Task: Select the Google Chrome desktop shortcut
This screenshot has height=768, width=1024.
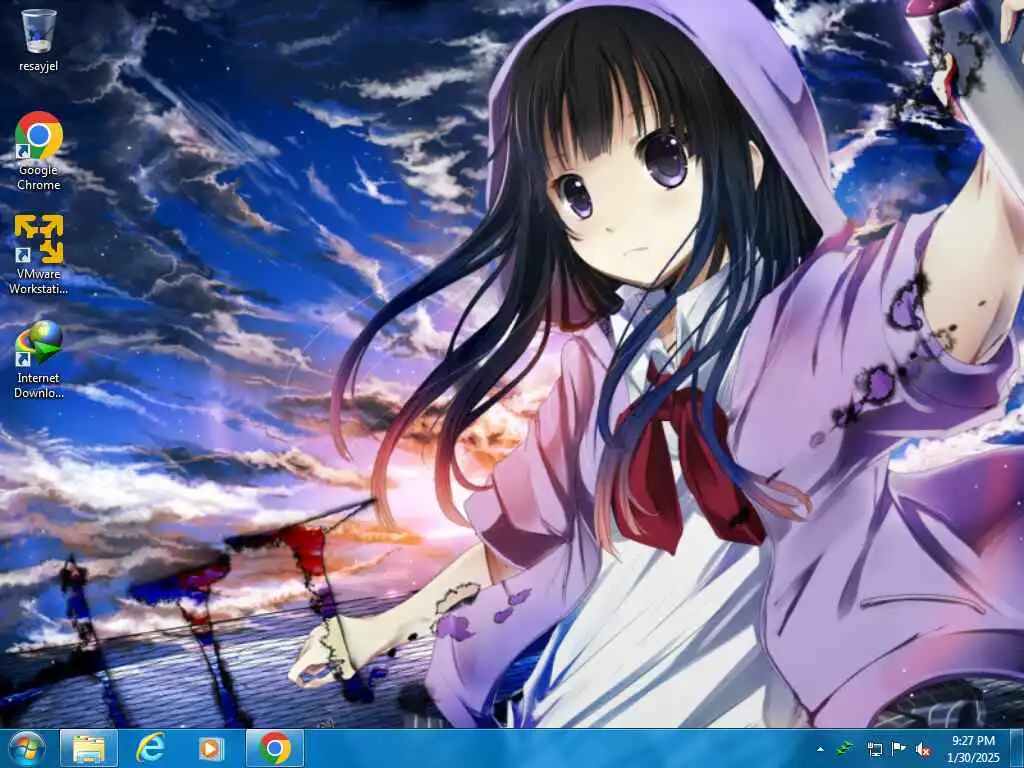Action: tap(39, 151)
